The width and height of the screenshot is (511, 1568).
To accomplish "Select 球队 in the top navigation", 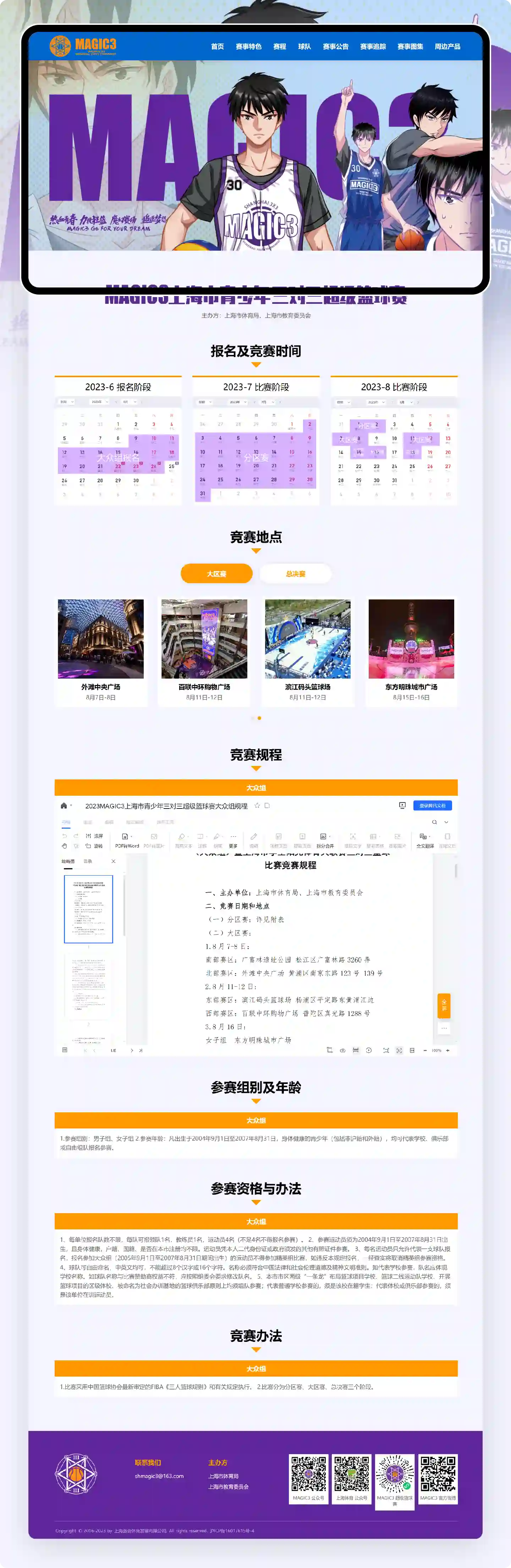I will 305,46.
